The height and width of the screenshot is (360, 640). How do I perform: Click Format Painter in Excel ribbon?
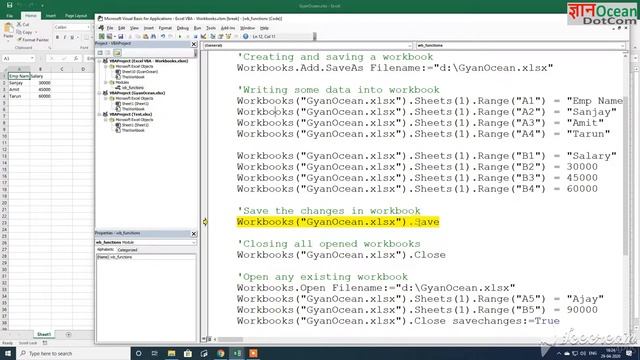33,40
